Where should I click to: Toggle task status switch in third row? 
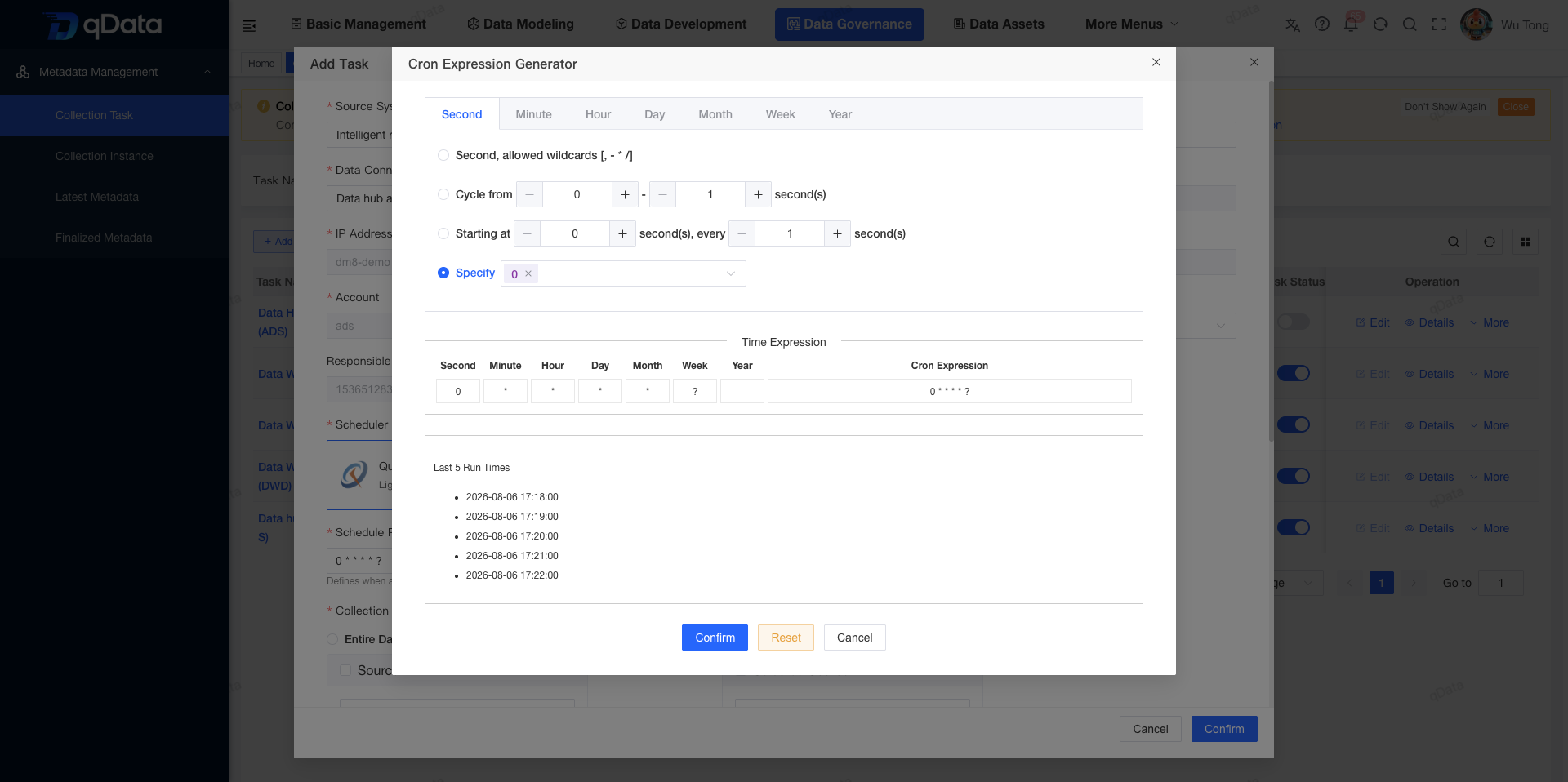pyautogui.click(x=1294, y=424)
